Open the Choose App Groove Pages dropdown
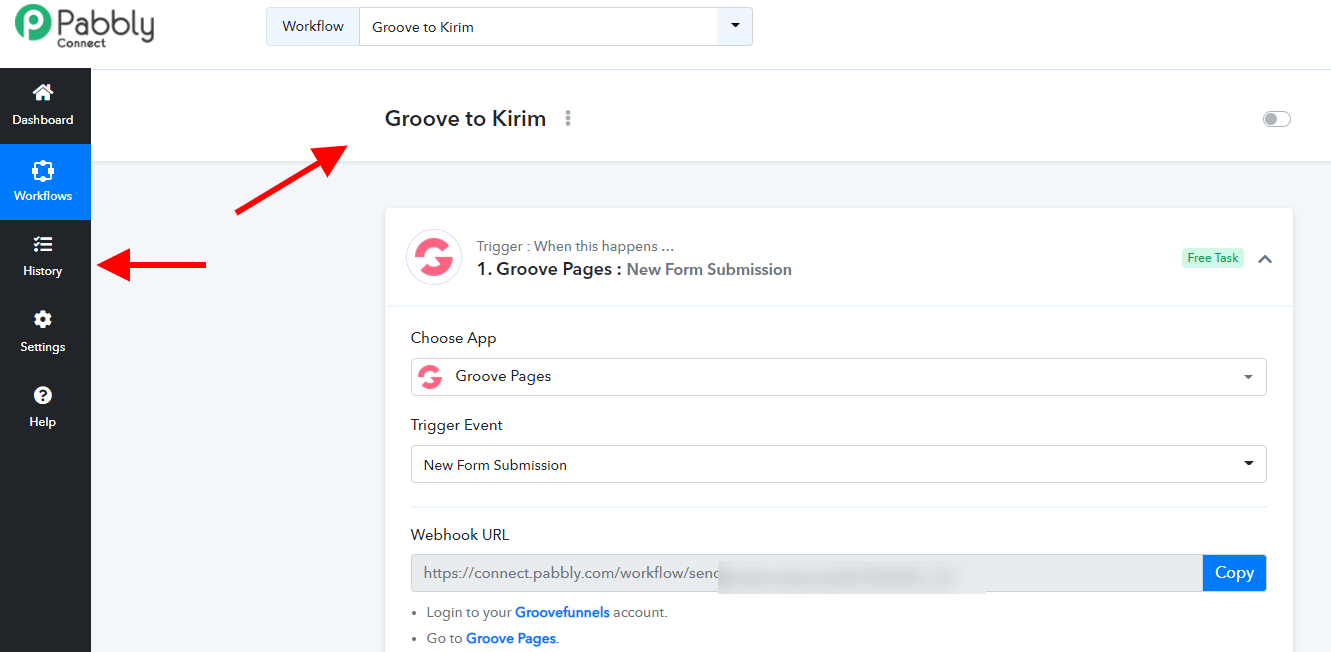 coord(839,377)
